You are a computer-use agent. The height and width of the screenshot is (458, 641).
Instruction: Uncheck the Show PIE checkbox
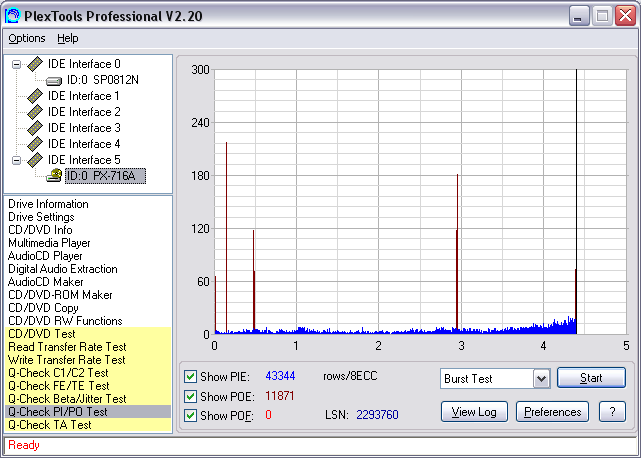point(191,376)
